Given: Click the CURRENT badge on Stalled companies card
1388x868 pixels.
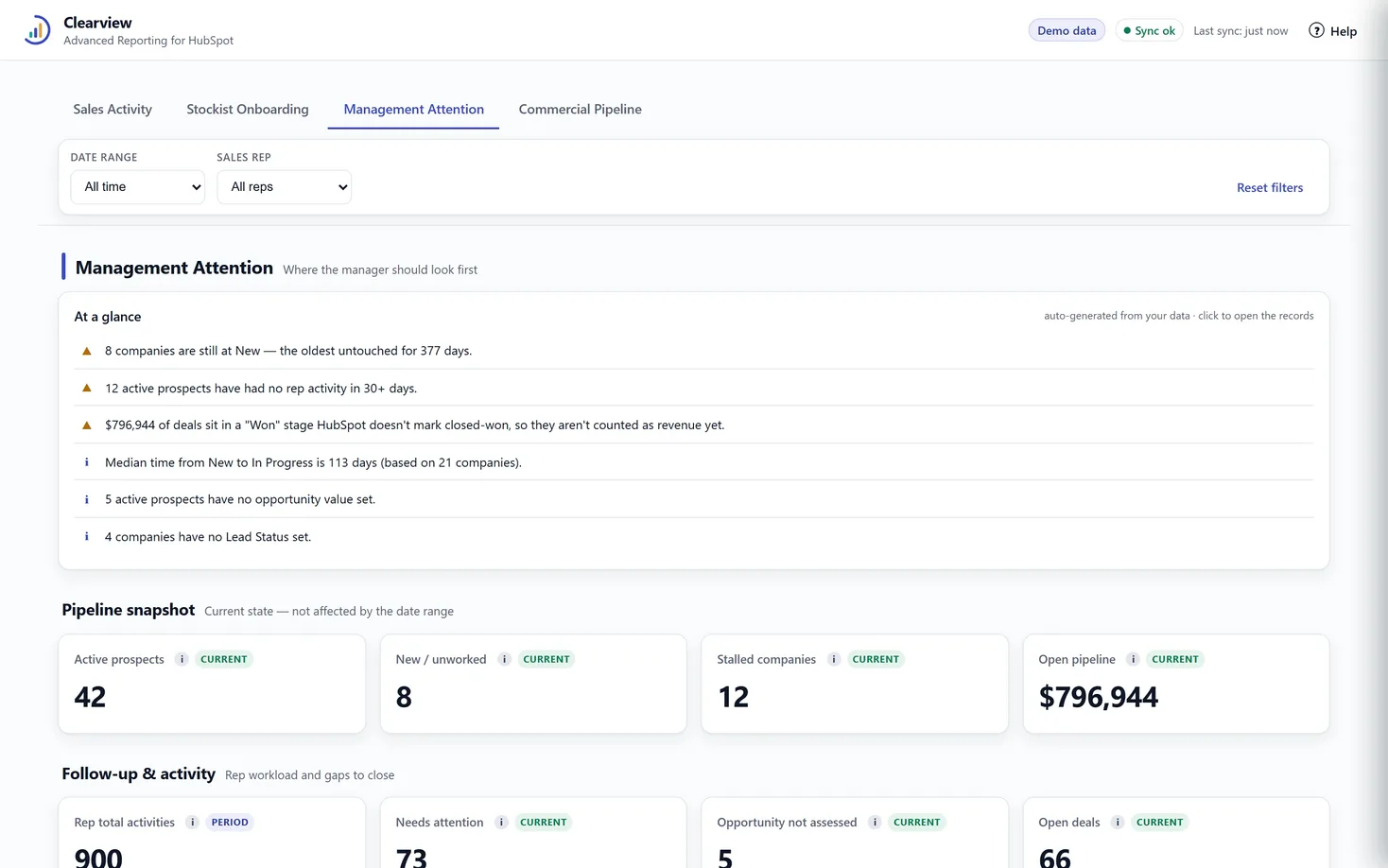Looking at the screenshot, I should pyautogui.click(x=876, y=659).
